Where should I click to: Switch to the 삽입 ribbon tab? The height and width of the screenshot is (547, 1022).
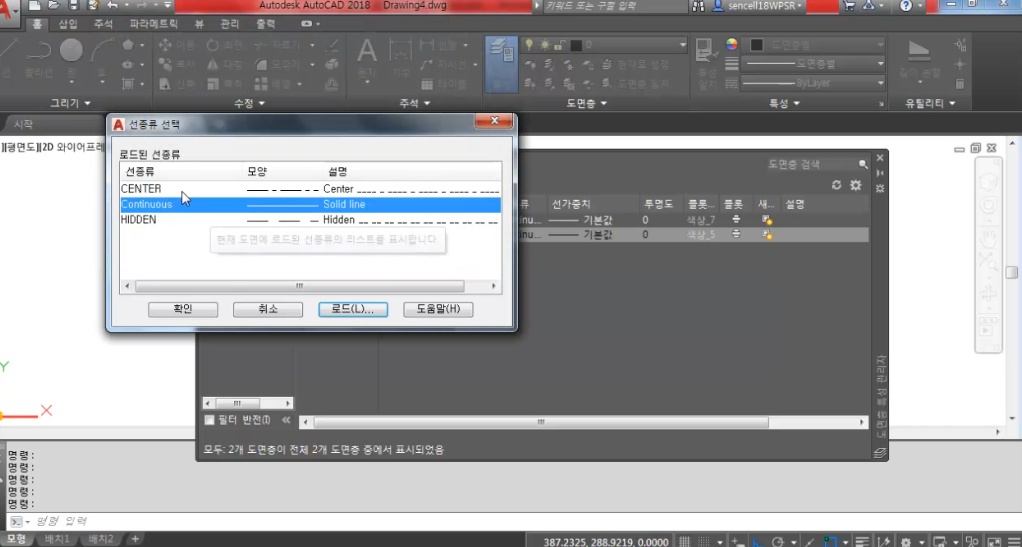click(68, 24)
